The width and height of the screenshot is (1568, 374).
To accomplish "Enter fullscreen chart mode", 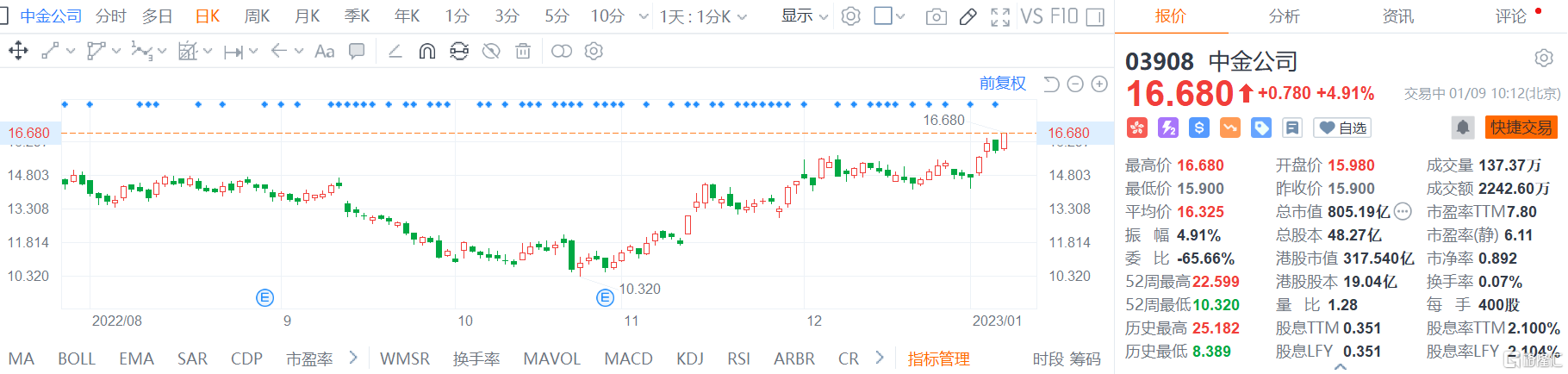I will point(1000,16).
